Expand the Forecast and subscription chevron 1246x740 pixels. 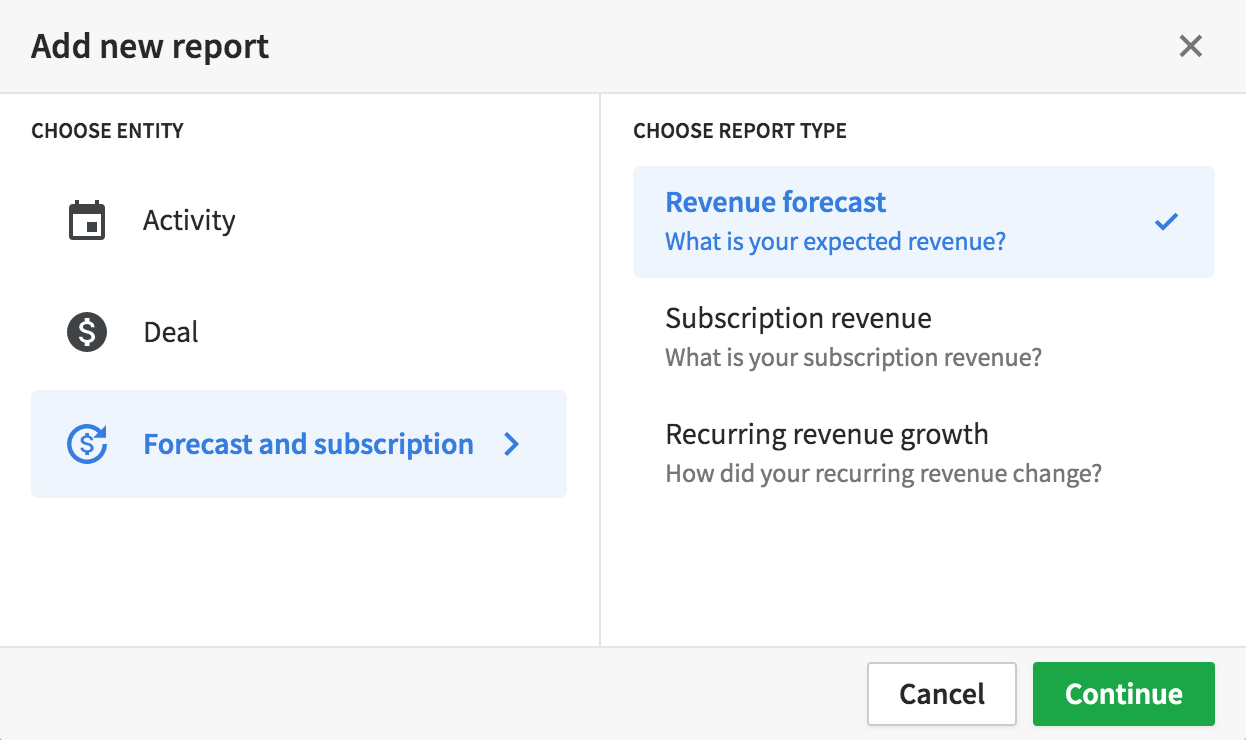click(512, 444)
